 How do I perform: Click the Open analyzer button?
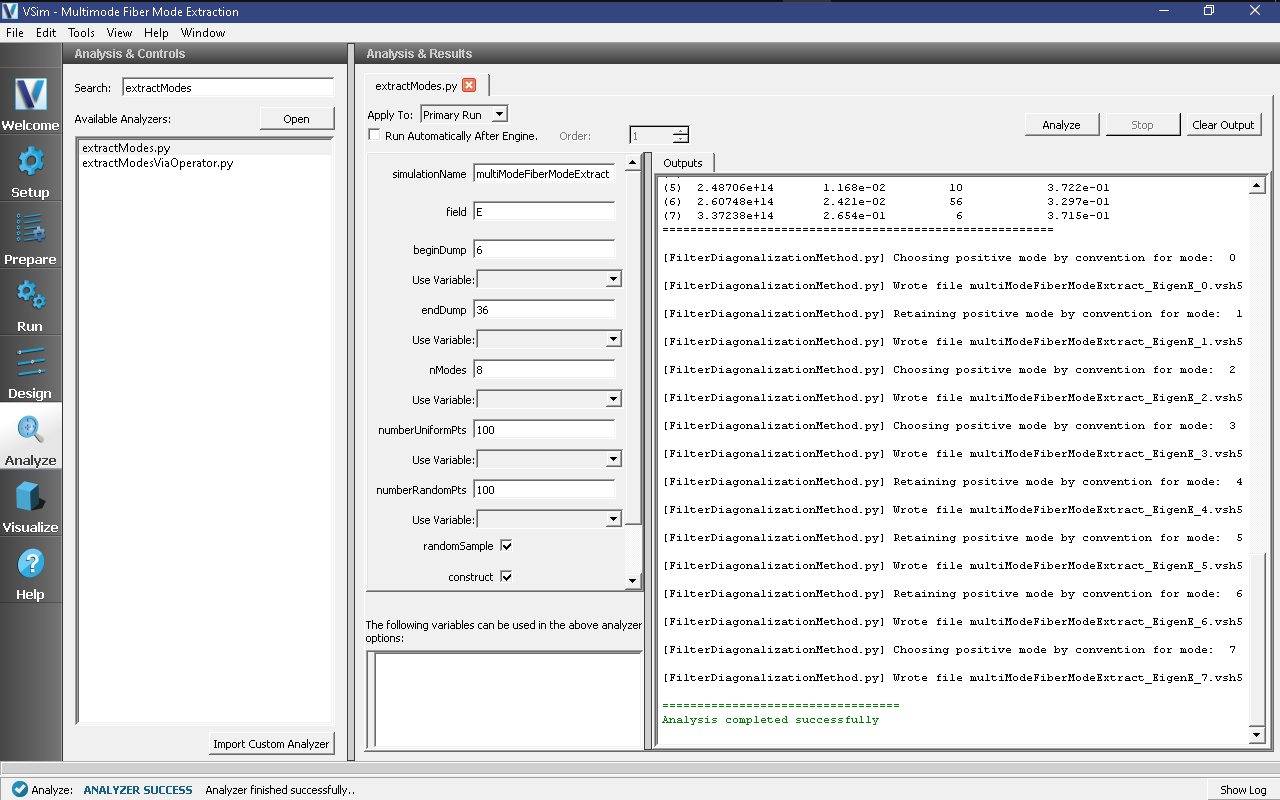click(x=296, y=119)
